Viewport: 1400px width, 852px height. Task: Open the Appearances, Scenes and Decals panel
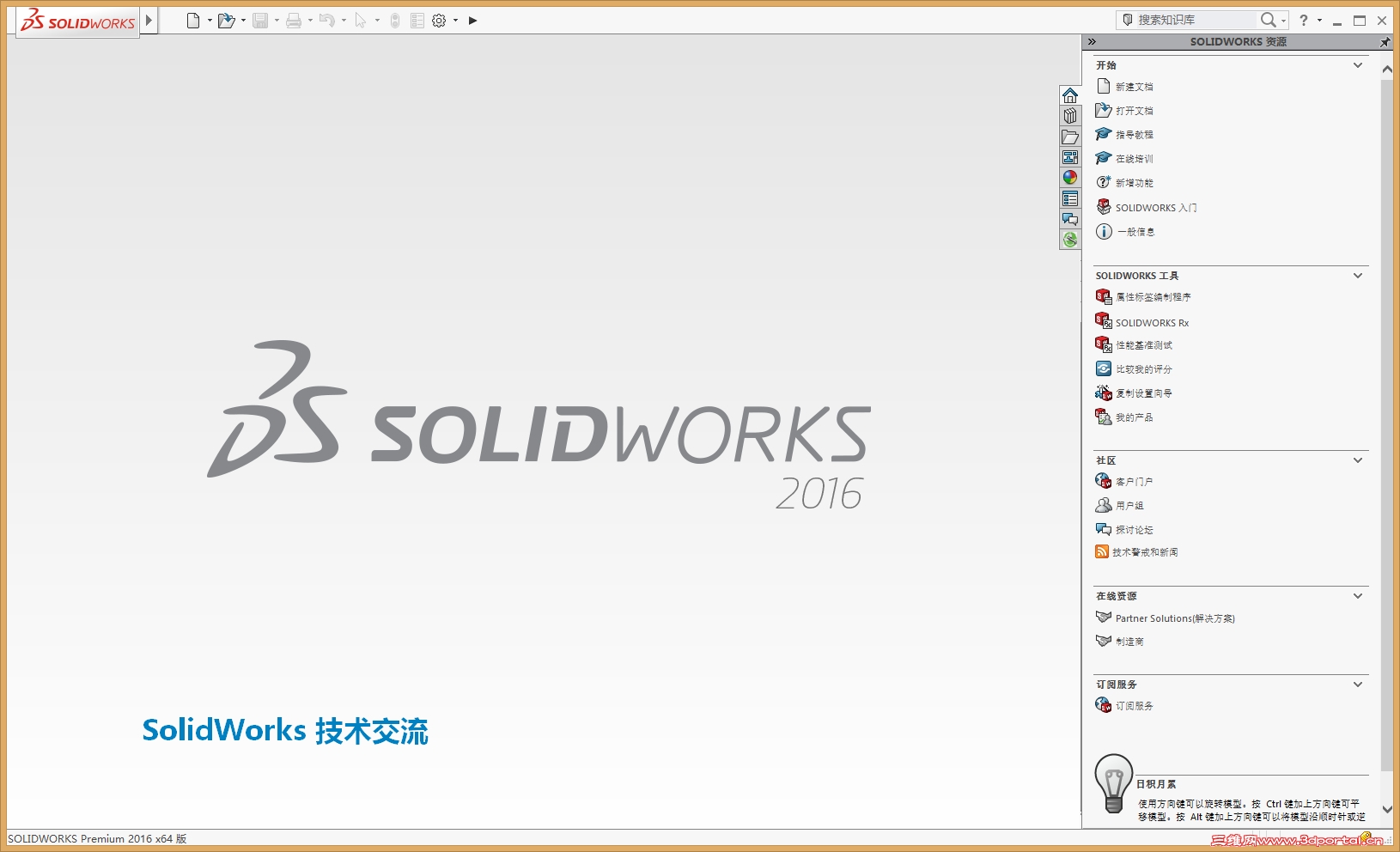(x=1070, y=177)
